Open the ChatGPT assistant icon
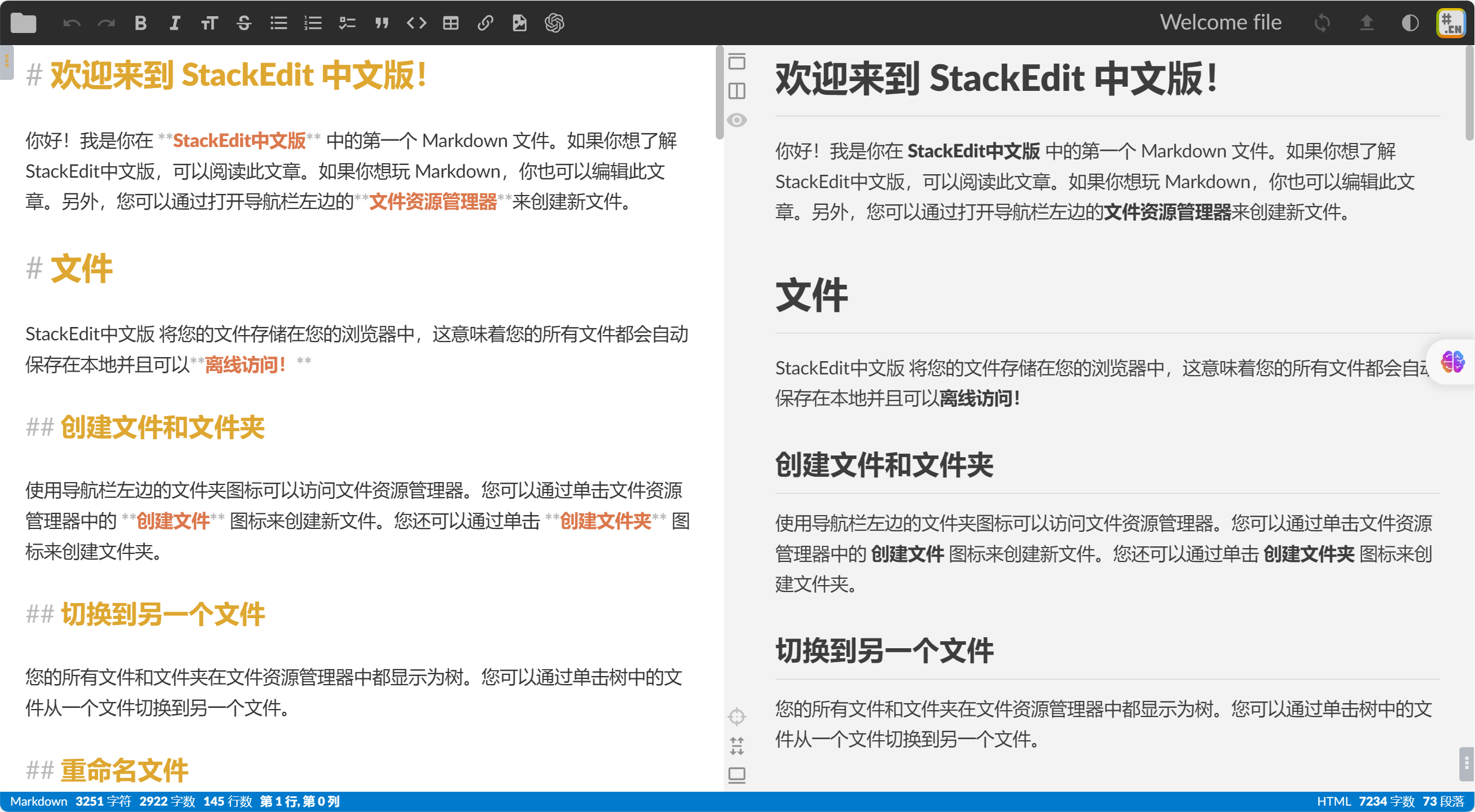1475x812 pixels. pyautogui.click(x=554, y=23)
